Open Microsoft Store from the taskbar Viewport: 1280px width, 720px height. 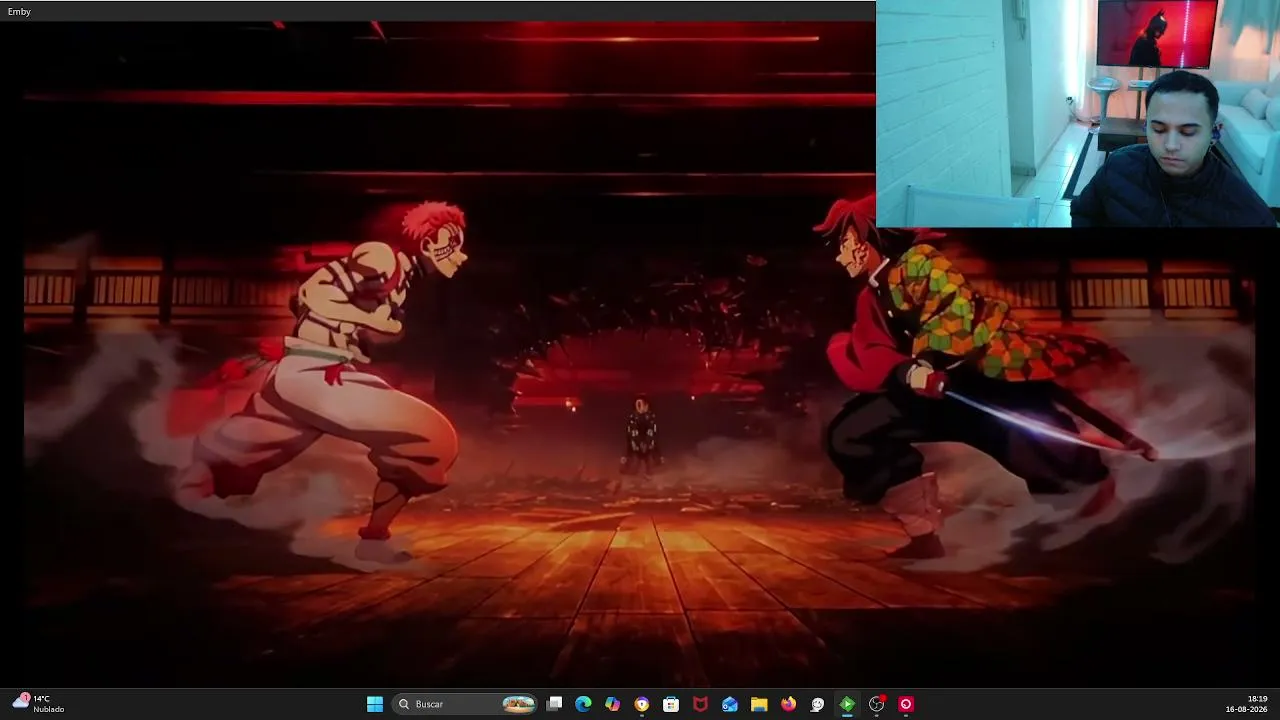[671, 704]
